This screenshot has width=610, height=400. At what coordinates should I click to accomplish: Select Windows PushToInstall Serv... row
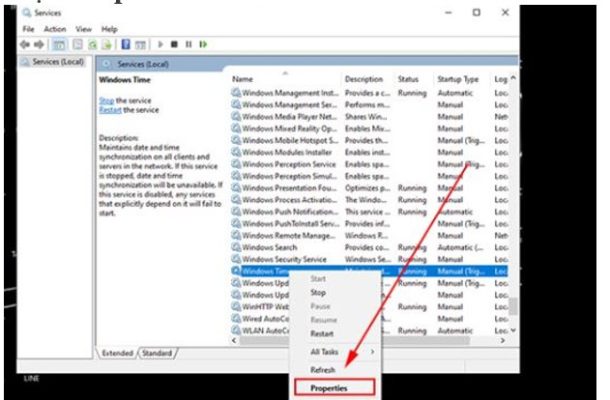pos(370,223)
